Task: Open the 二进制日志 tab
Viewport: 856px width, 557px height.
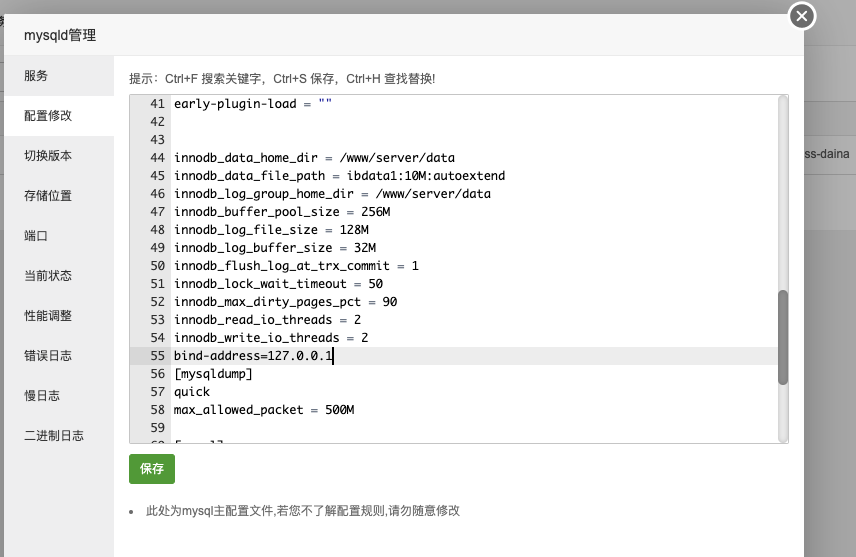Action: point(59,435)
